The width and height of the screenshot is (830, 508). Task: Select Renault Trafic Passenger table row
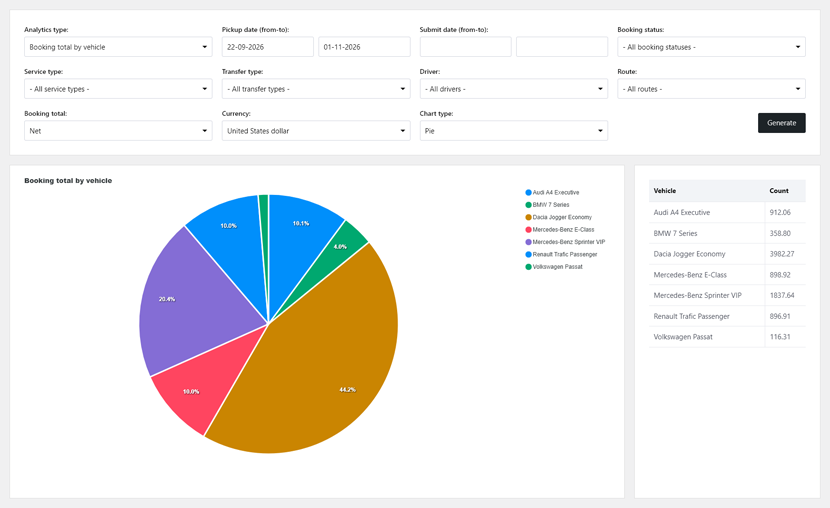(727, 316)
